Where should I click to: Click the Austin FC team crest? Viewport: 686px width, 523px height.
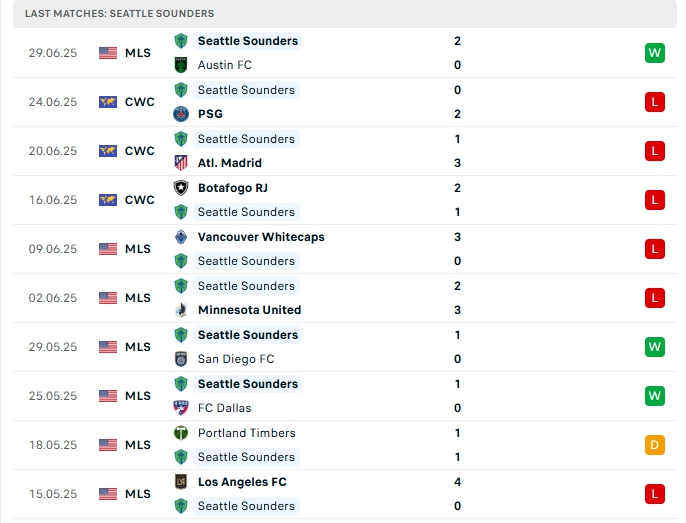click(181, 65)
